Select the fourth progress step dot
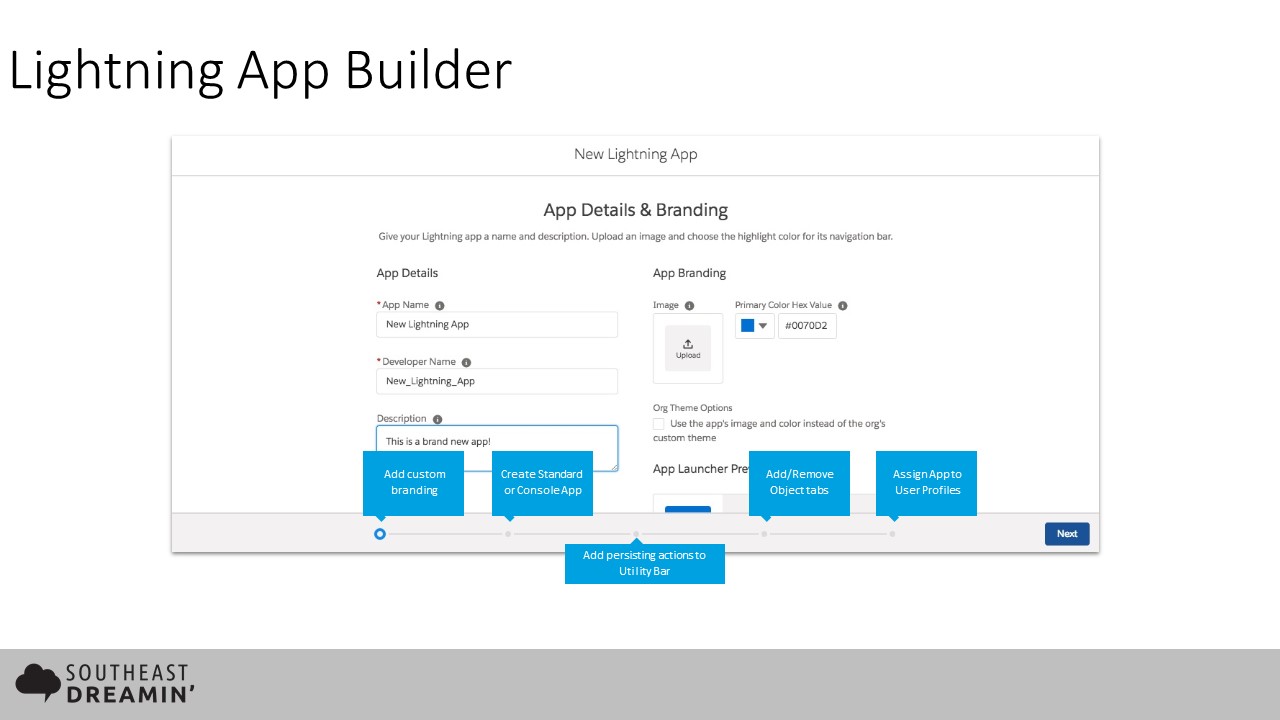 point(764,534)
